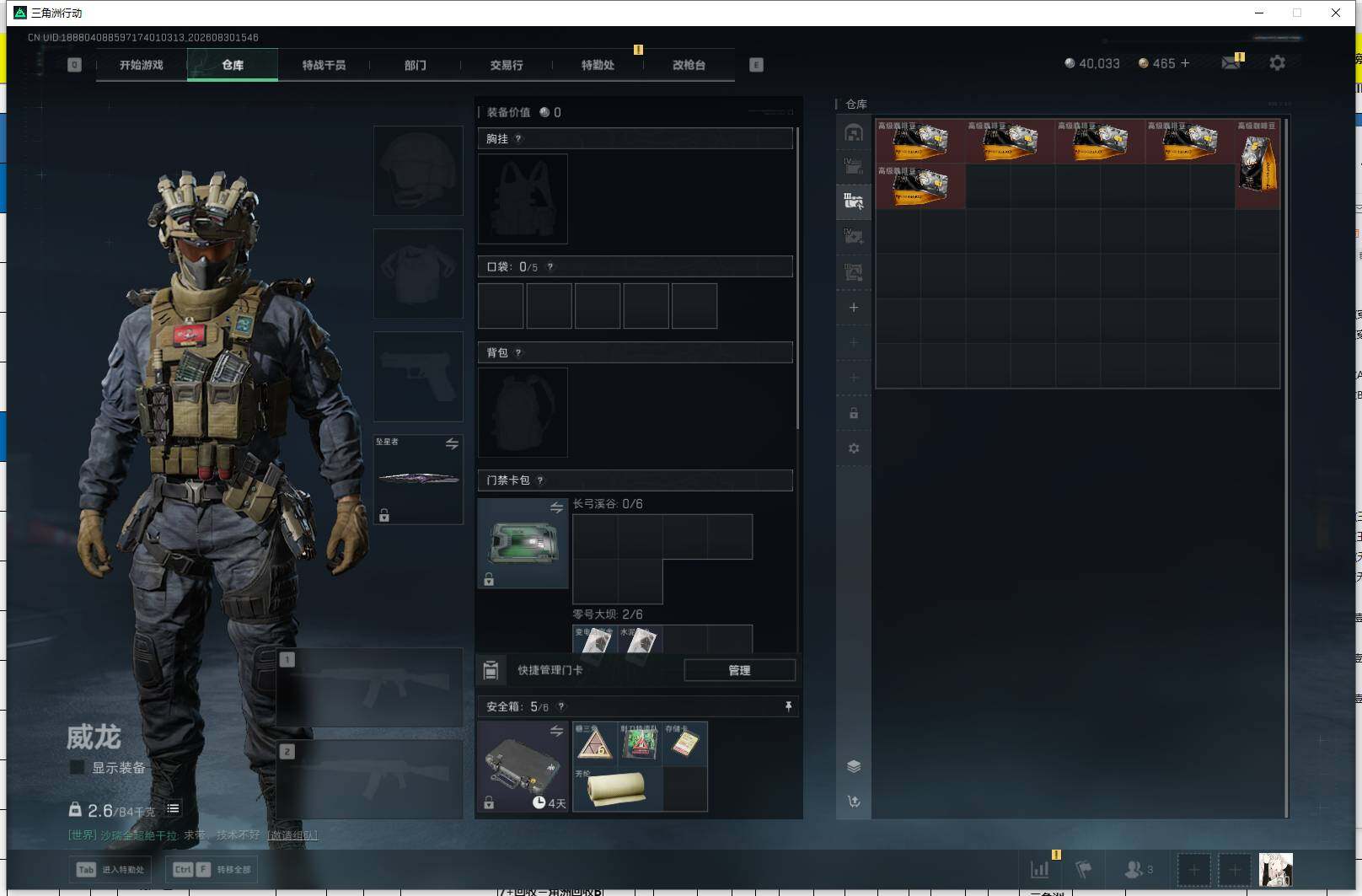The image size is (1362, 896).
Task: Select the fabric roll item in 安全箱
Action: coord(618,789)
